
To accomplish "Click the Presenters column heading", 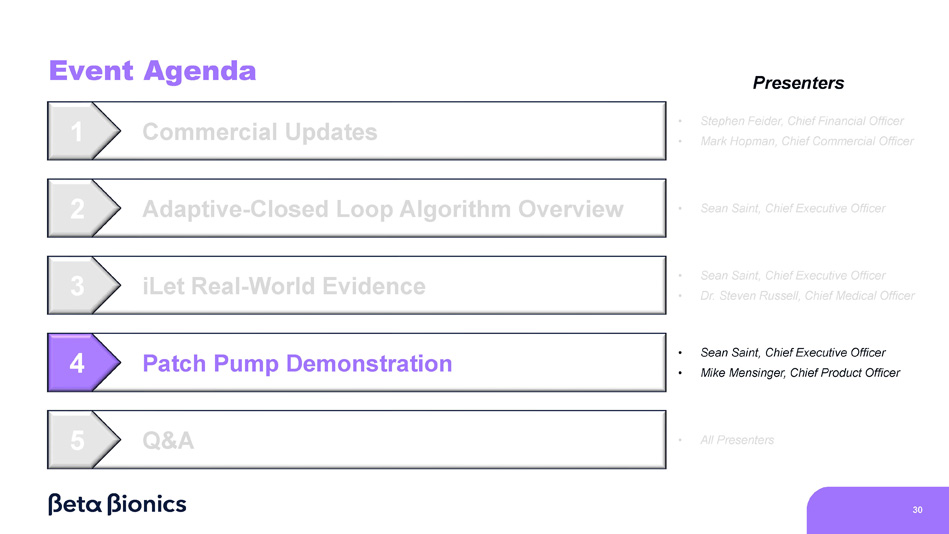I will 798,83.
